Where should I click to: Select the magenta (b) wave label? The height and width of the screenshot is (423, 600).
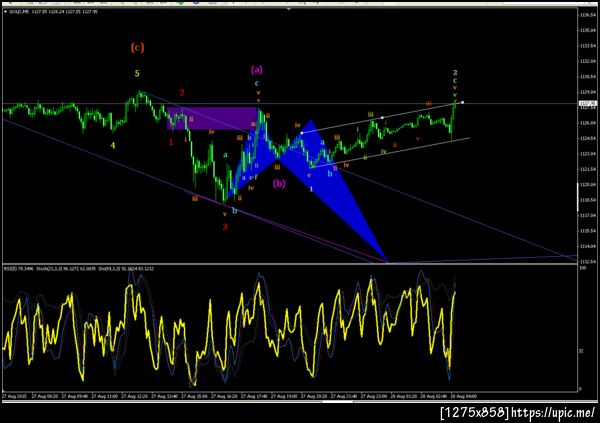(x=279, y=184)
